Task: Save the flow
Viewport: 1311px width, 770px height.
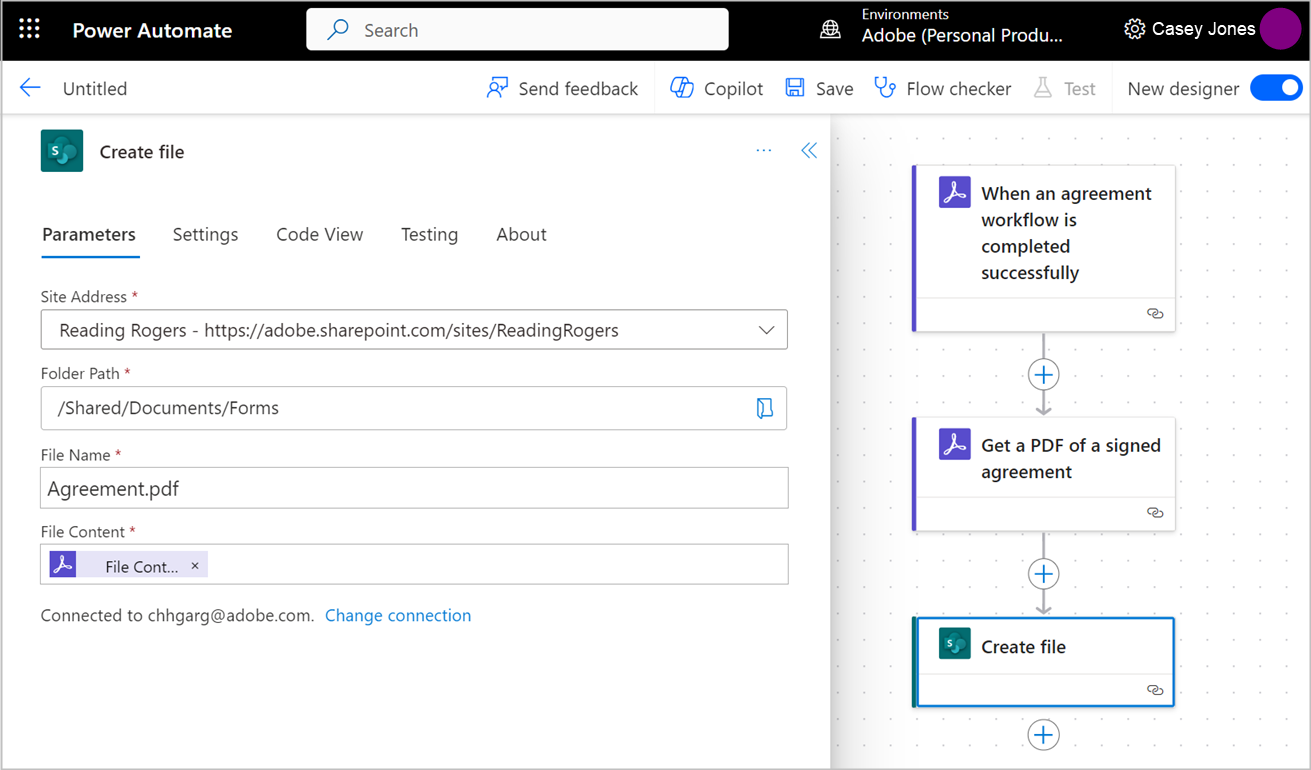Action: (819, 88)
